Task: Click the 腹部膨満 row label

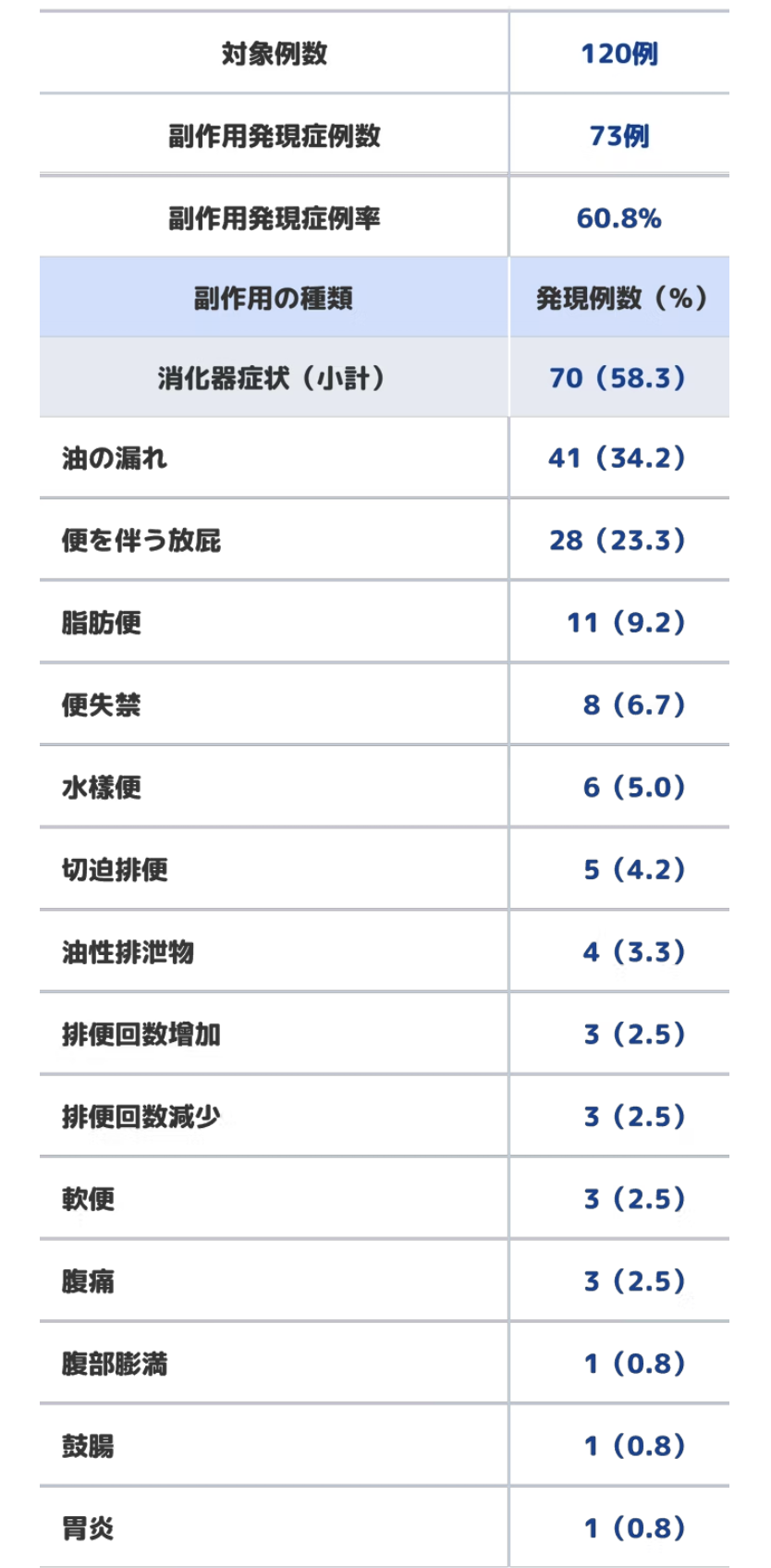Action: click(115, 1364)
